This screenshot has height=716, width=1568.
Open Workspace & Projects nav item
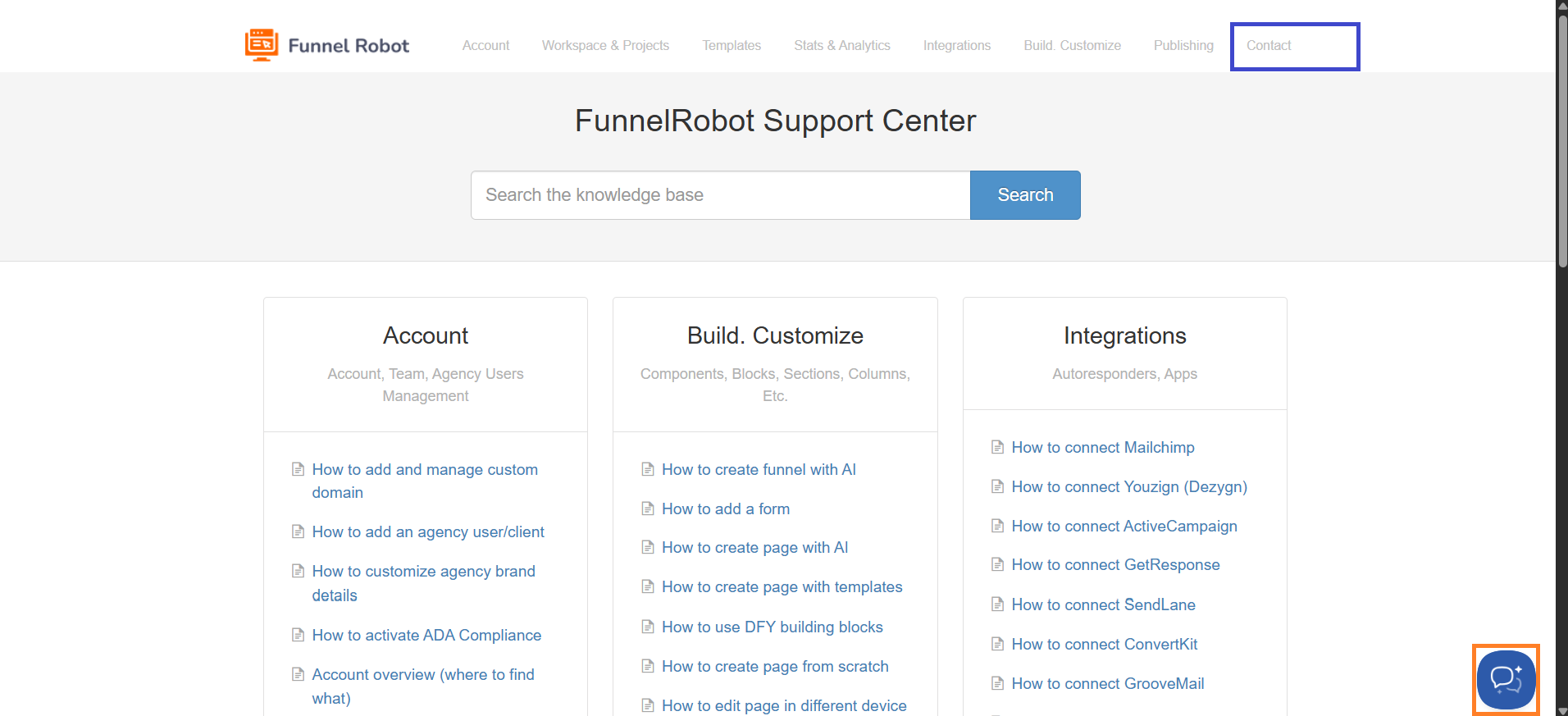point(605,46)
